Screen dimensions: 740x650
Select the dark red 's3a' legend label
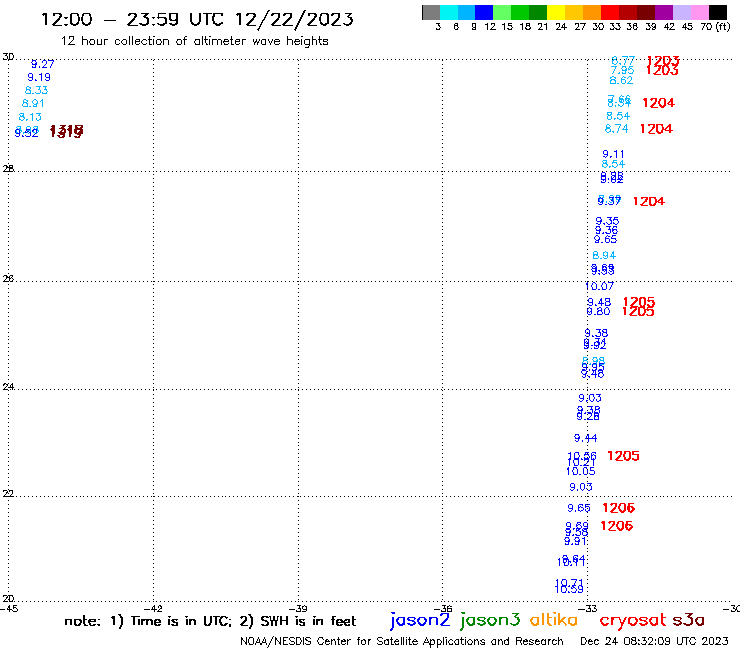(x=689, y=620)
